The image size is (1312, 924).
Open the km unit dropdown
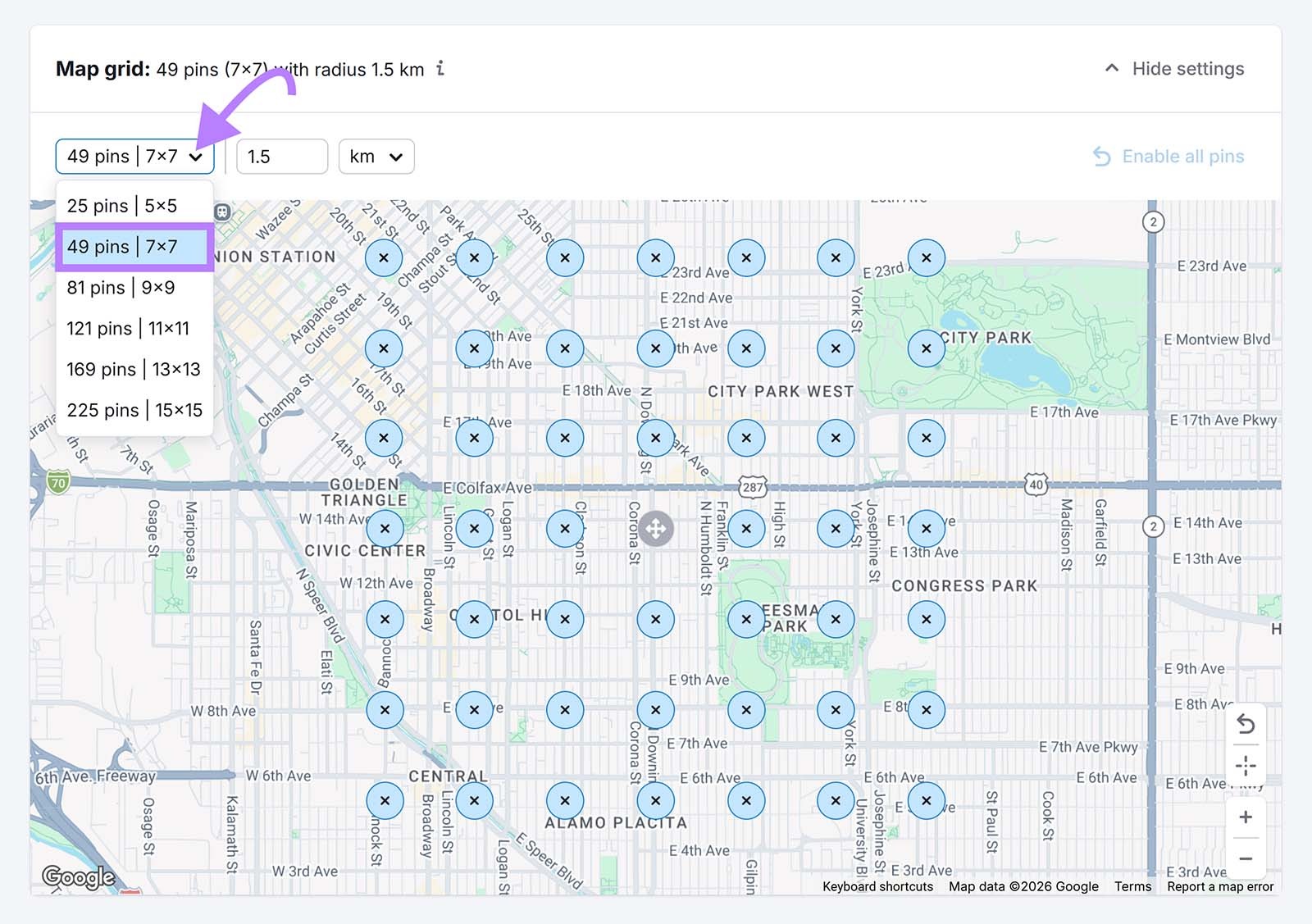click(x=376, y=156)
